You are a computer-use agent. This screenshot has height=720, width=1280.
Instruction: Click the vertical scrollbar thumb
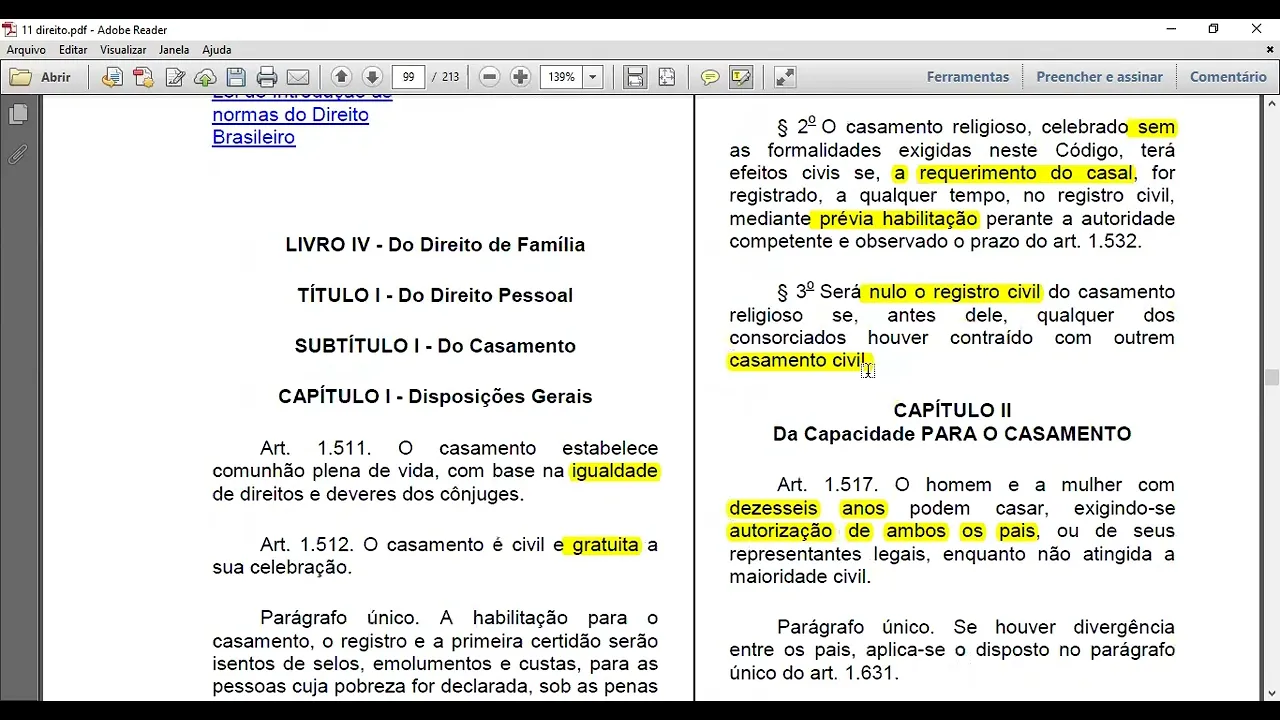1271,377
